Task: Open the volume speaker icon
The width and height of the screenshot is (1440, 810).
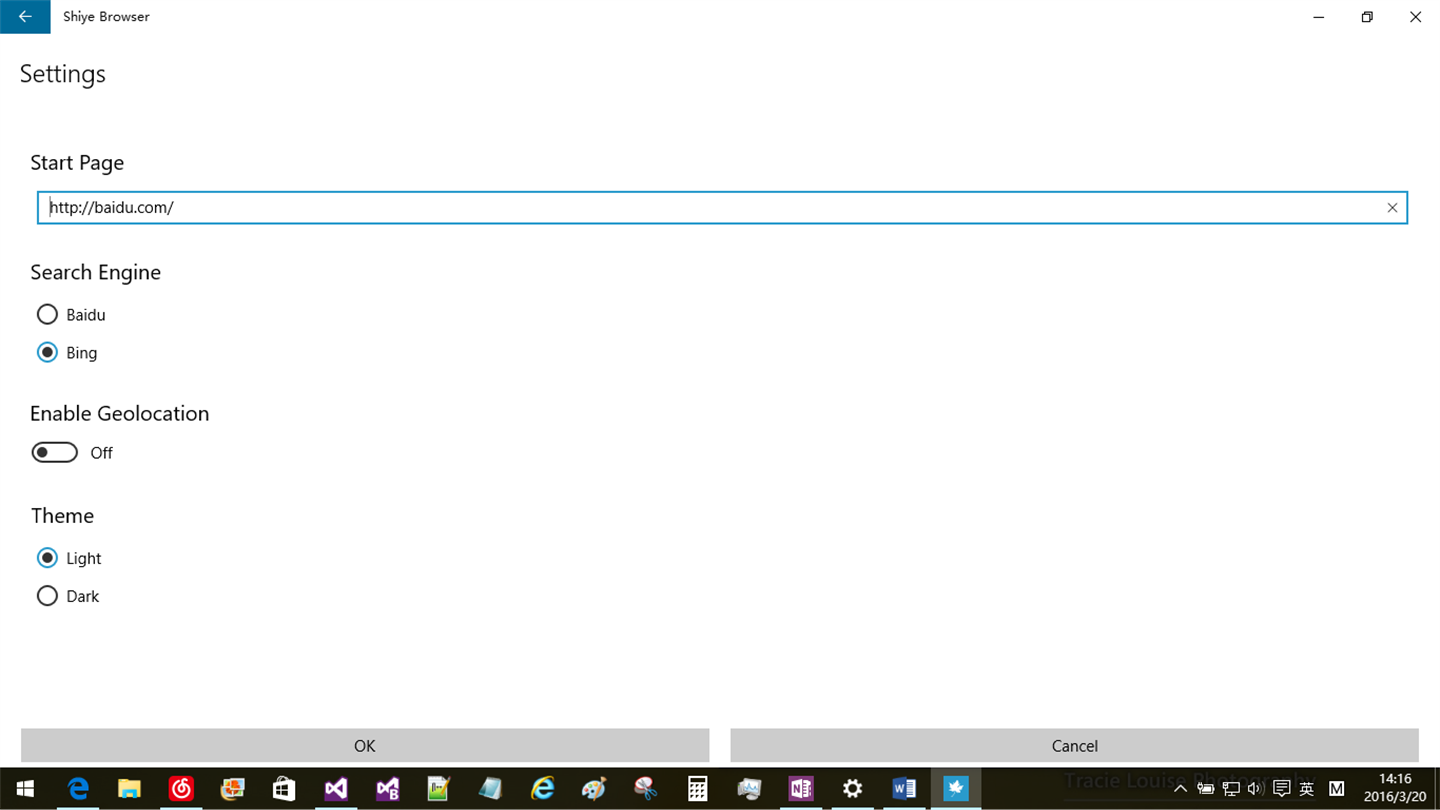Action: 1256,789
